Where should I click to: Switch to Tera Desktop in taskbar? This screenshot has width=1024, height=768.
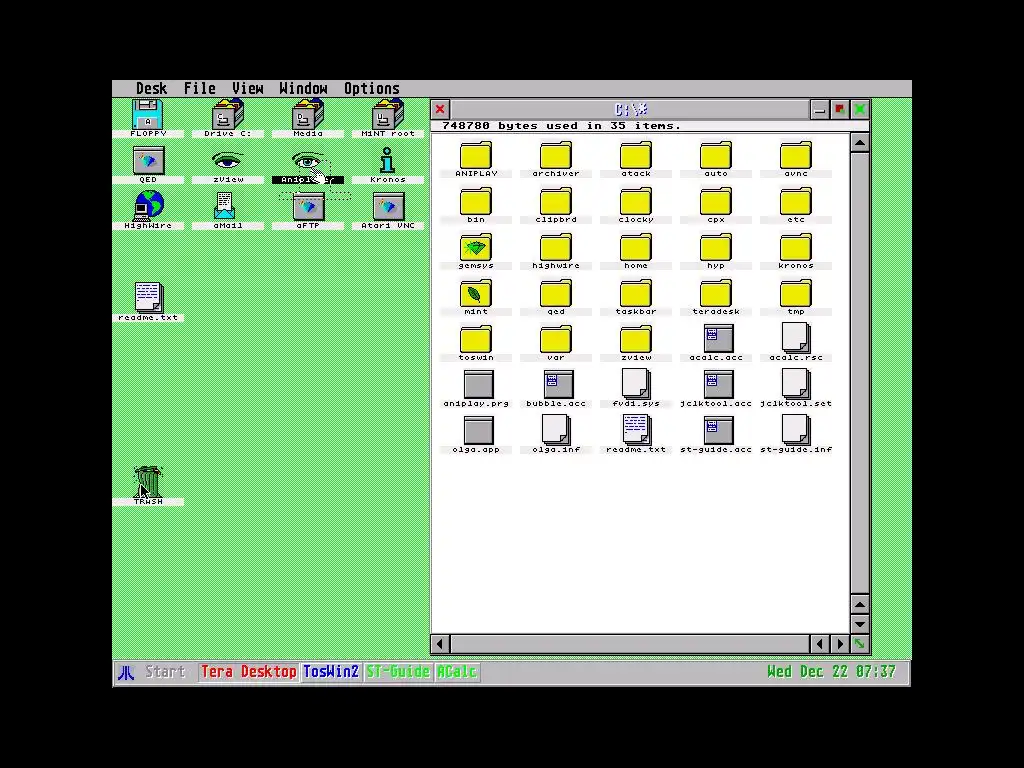[249, 672]
